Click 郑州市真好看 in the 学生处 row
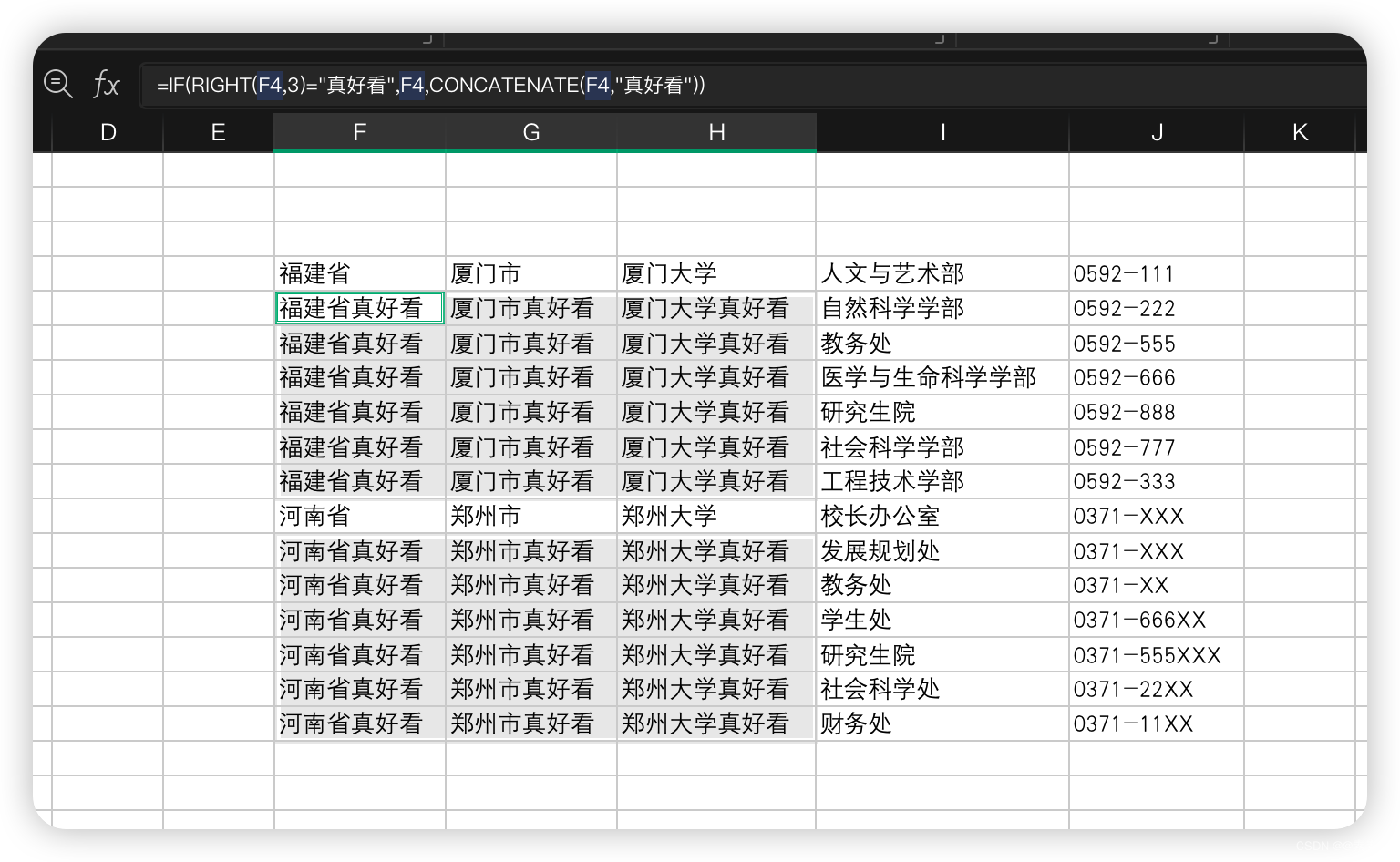The image size is (1400, 862). 531,620
